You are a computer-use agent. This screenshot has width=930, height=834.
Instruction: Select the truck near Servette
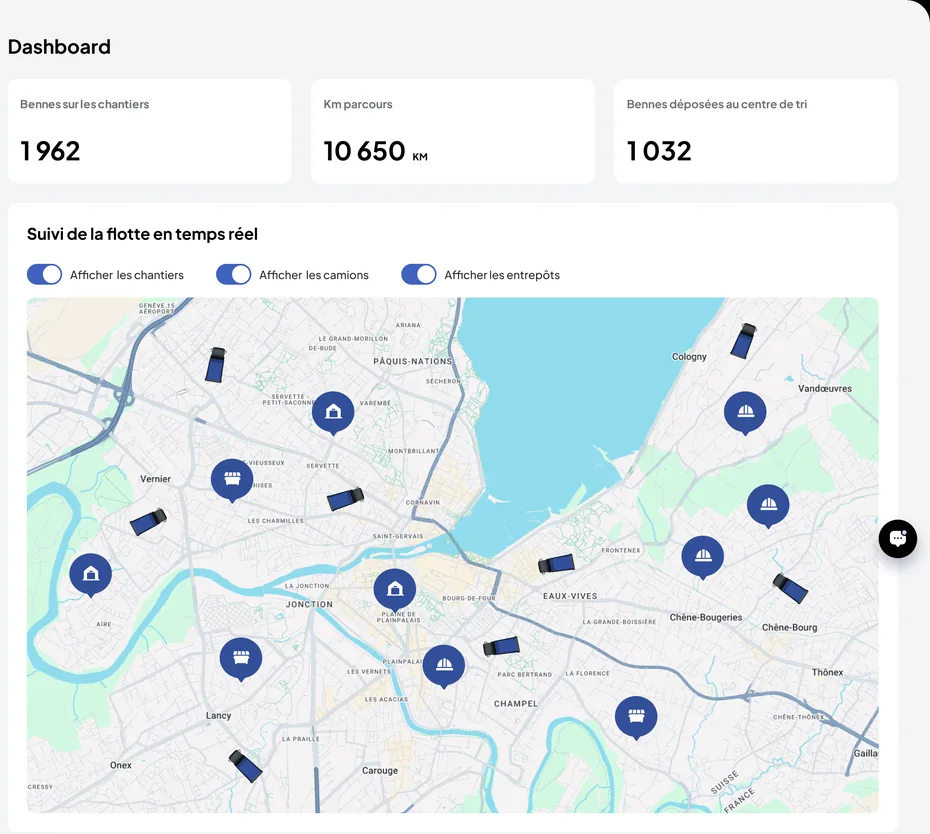click(x=346, y=499)
